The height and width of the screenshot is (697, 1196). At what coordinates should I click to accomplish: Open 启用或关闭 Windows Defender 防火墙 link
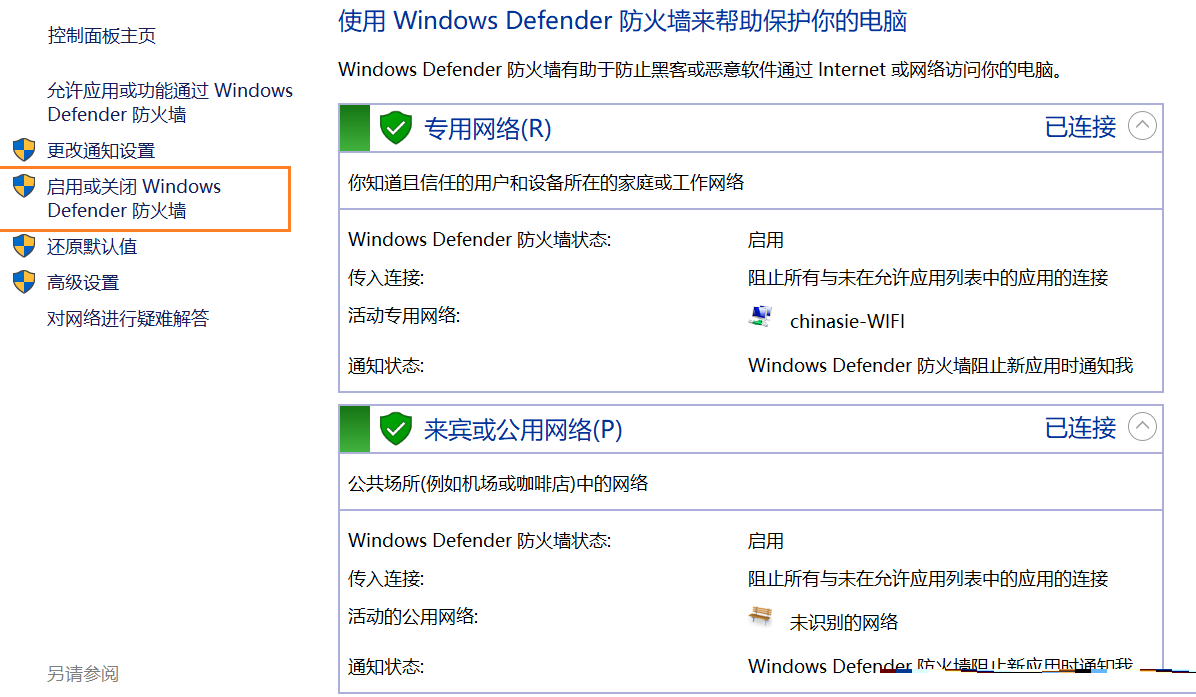(x=134, y=198)
